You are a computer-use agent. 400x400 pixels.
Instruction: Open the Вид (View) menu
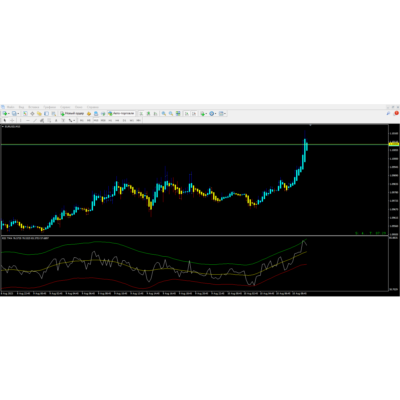[x=21, y=107]
